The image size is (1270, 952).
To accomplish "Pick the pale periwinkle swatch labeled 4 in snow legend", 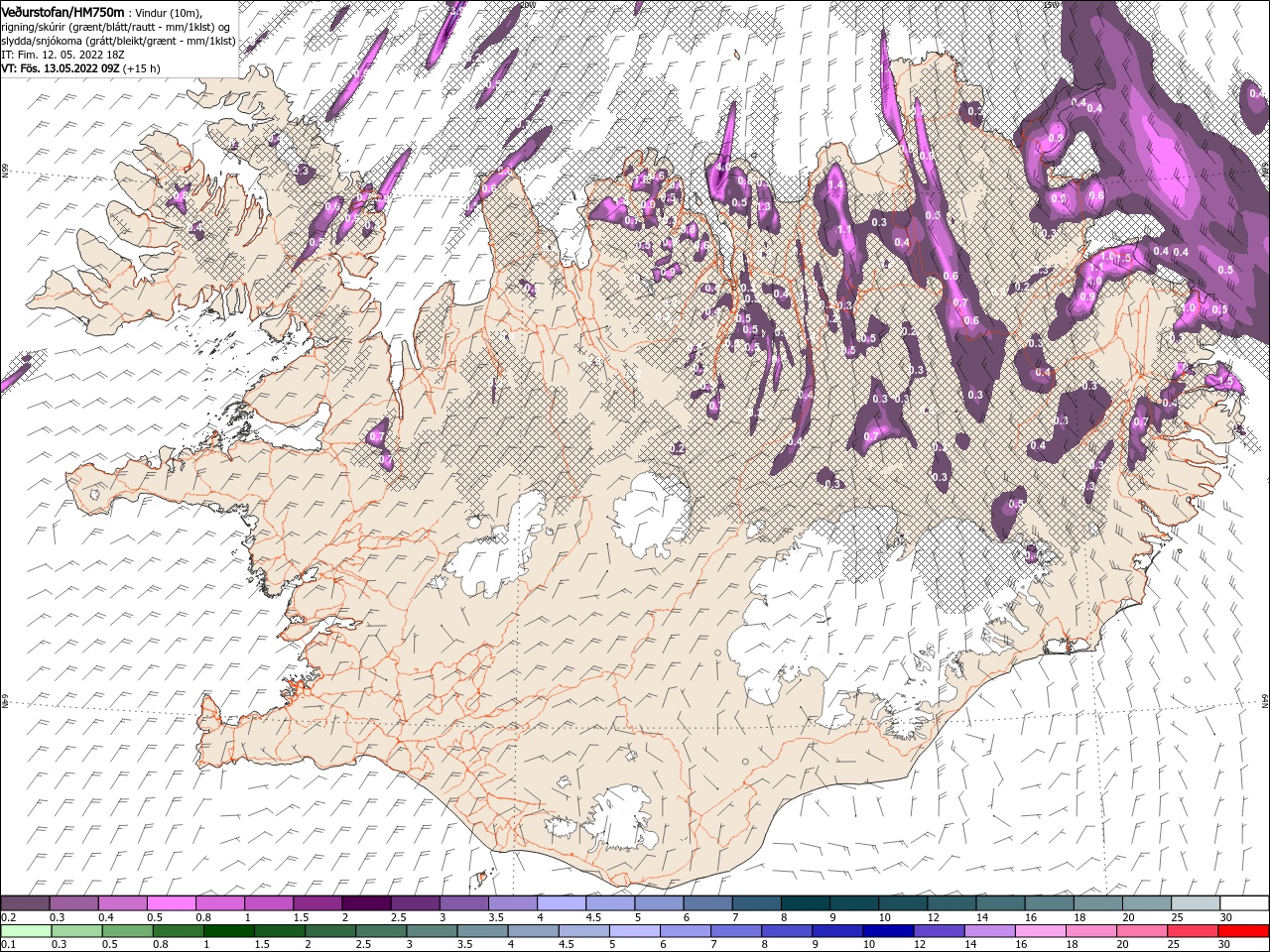I will pyautogui.click(x=562, y=903).
